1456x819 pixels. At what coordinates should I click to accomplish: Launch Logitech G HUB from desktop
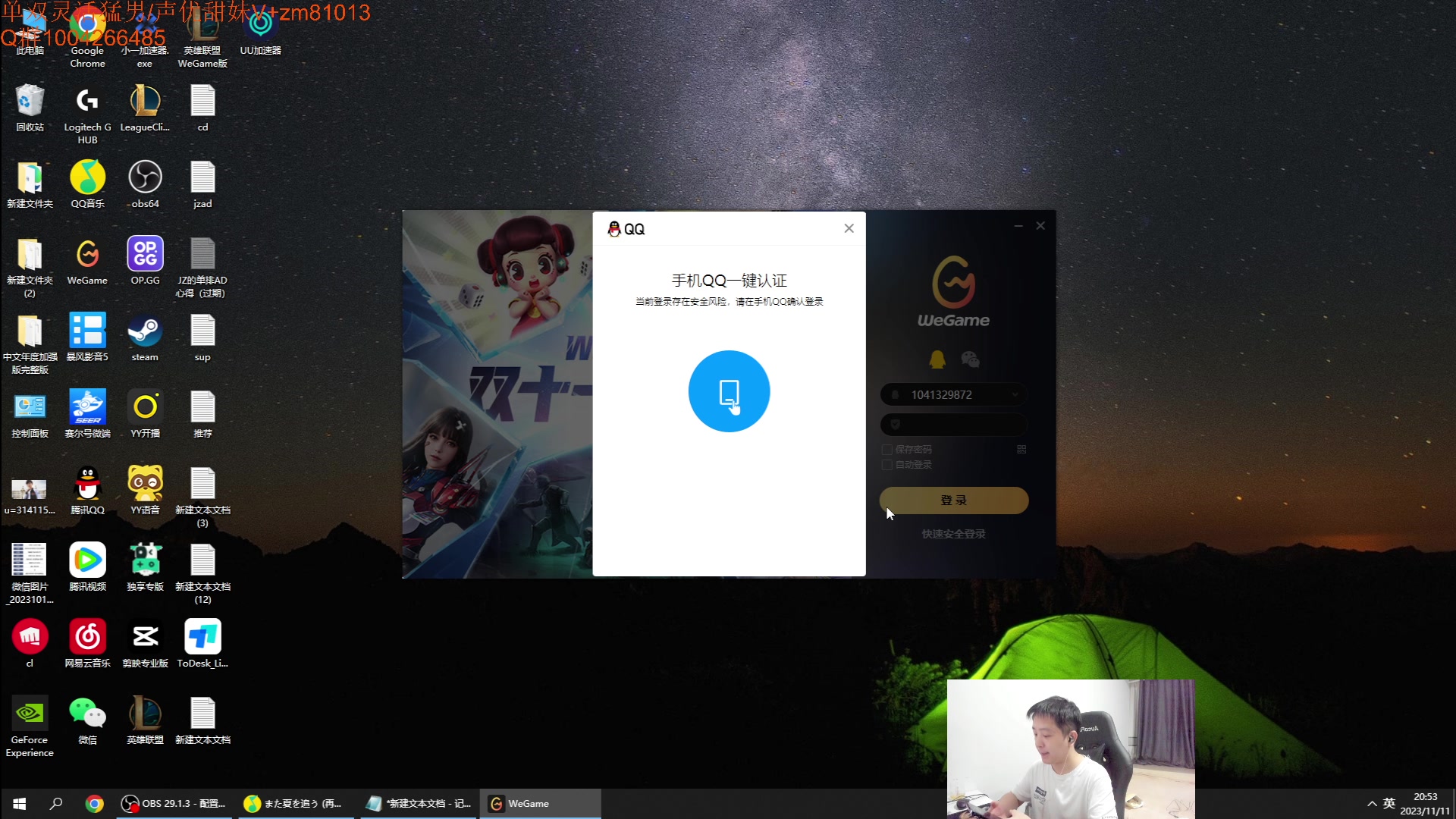coord(87,114)
